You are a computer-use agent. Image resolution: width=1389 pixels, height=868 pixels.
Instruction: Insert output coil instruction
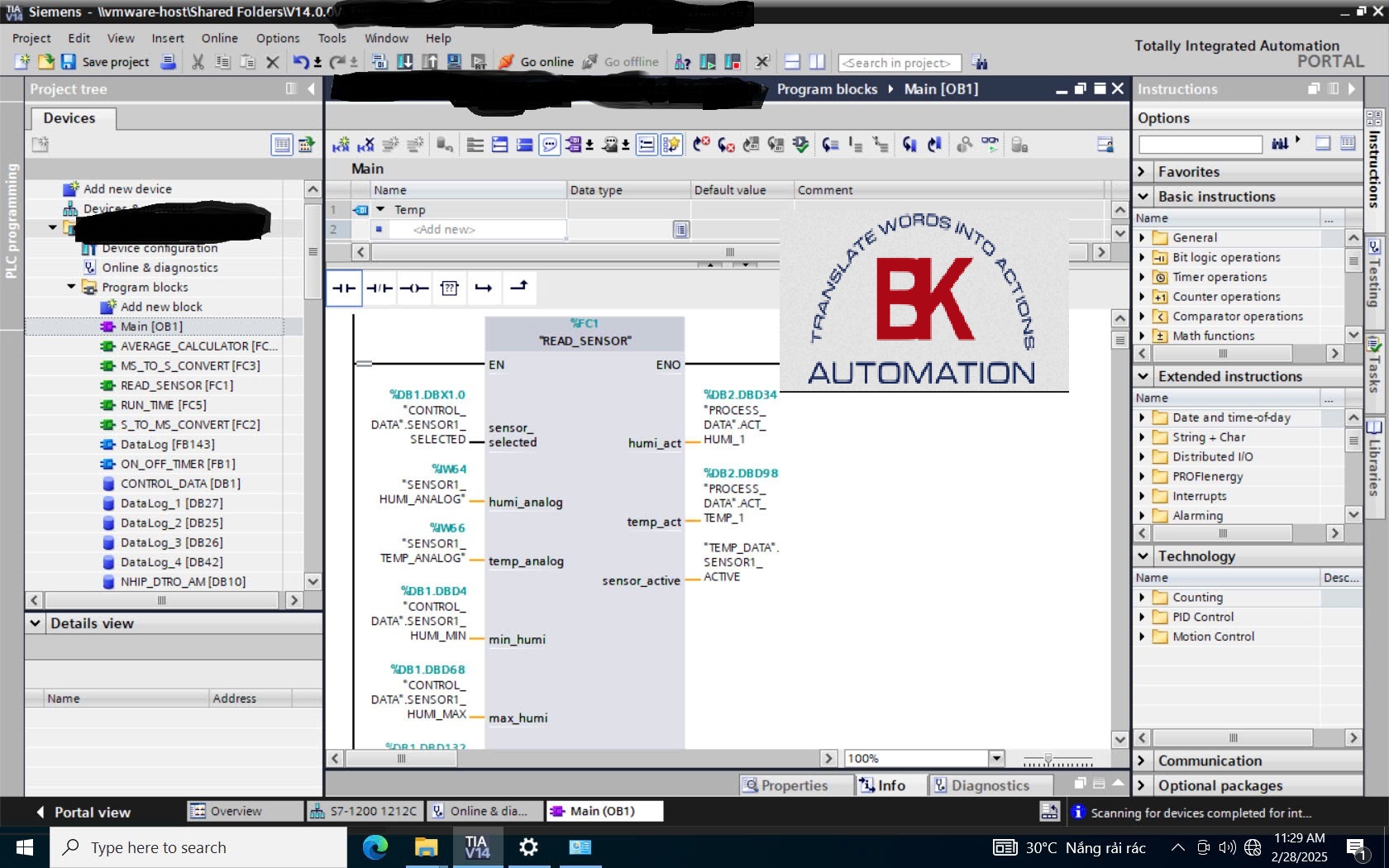(x=414, y=288)
